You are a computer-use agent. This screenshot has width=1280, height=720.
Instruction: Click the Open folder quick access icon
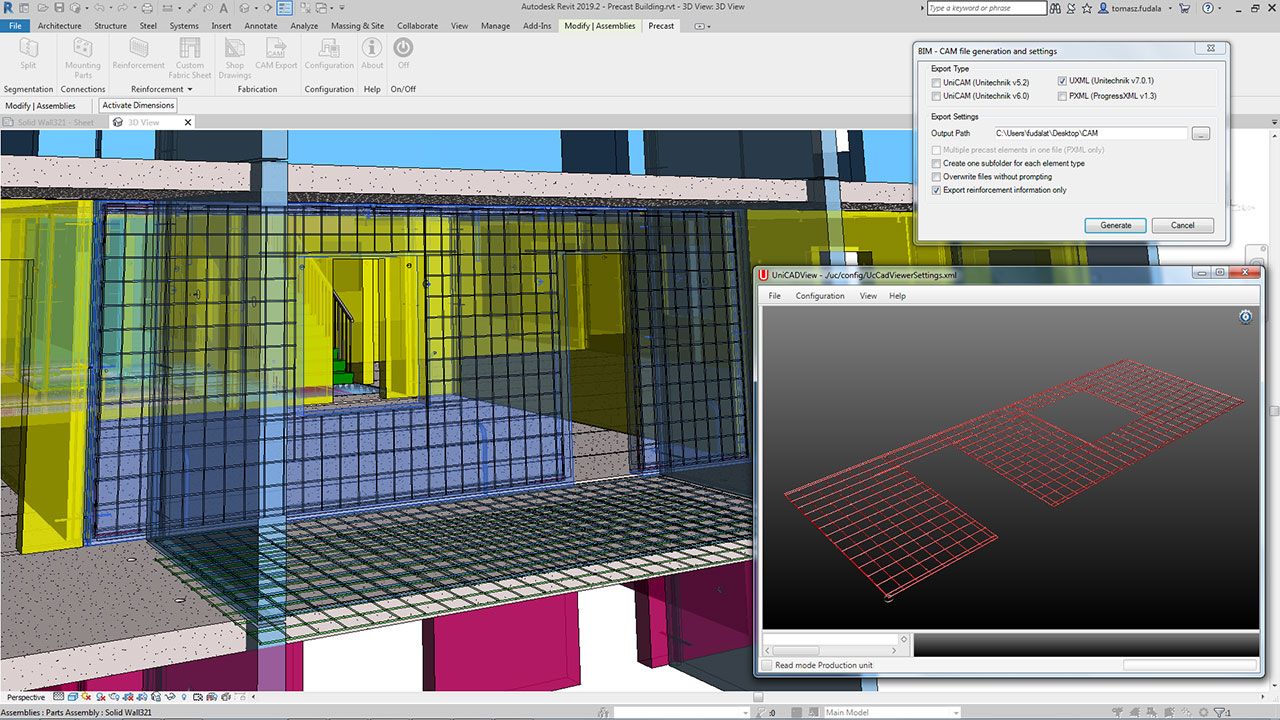pyautogui.click(x=43, y=8)
